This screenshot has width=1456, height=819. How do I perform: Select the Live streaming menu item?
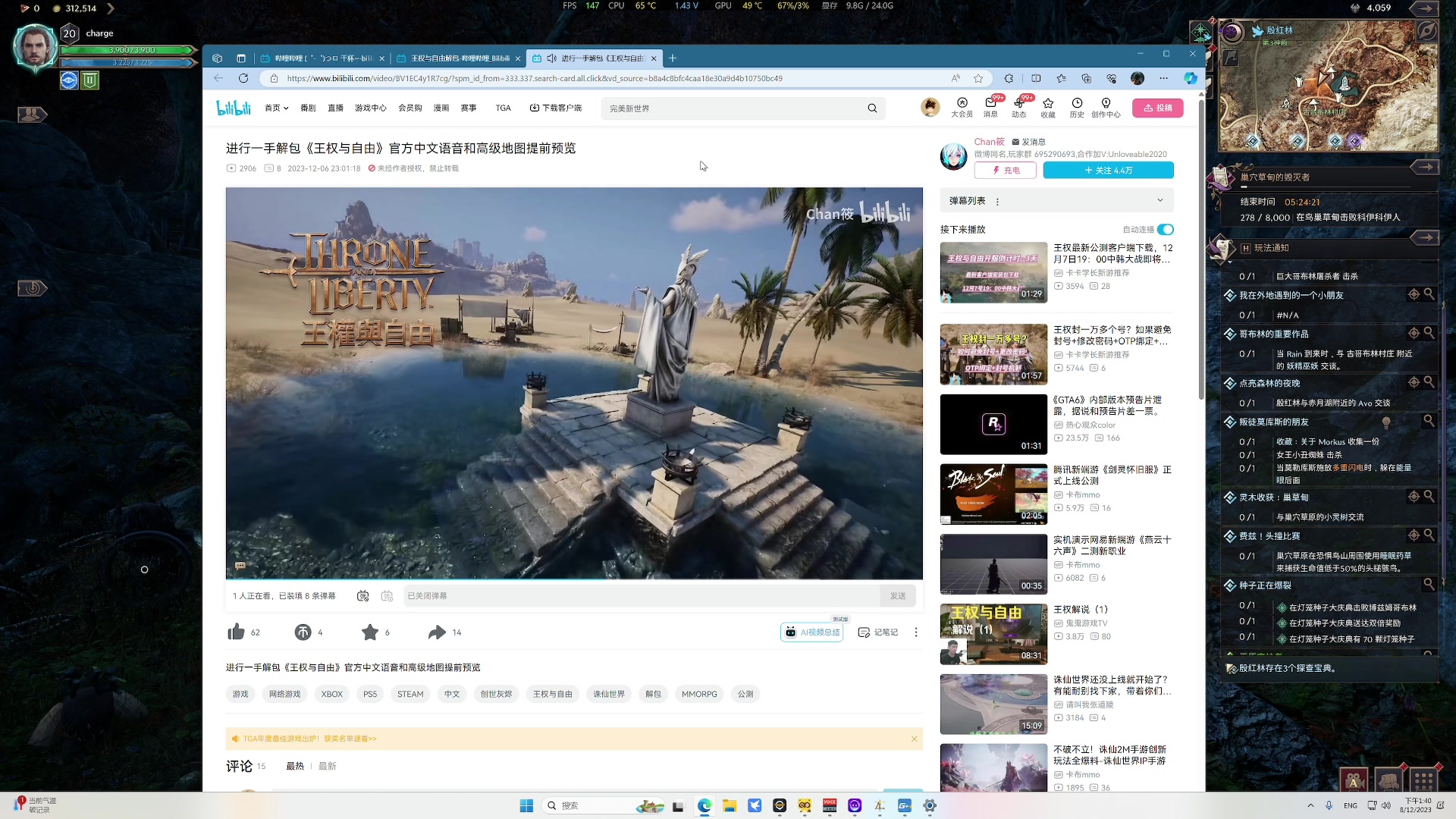(x=335, y=108)
